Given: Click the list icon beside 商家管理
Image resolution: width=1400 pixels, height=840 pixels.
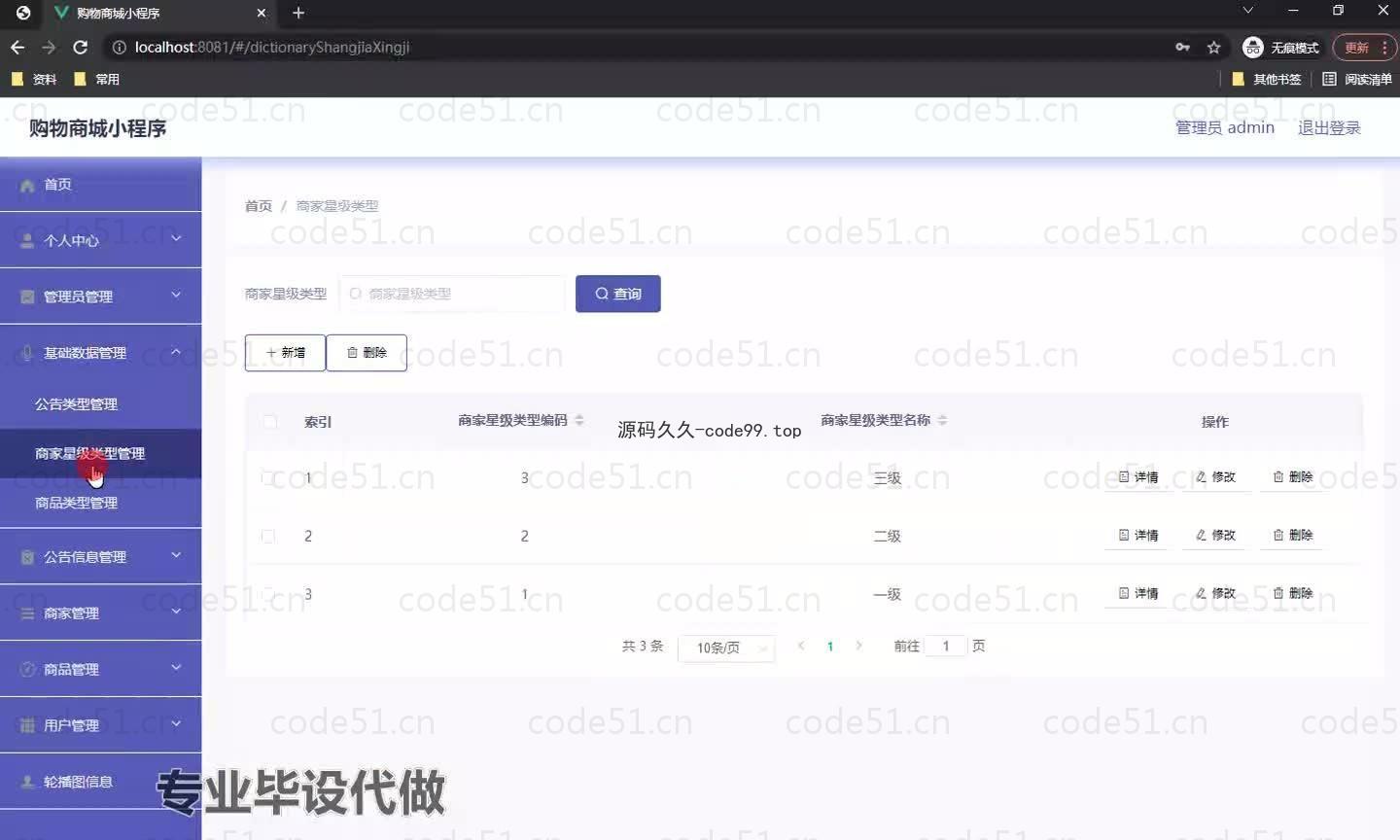Looking at the screenshot, I should (27, 613).
